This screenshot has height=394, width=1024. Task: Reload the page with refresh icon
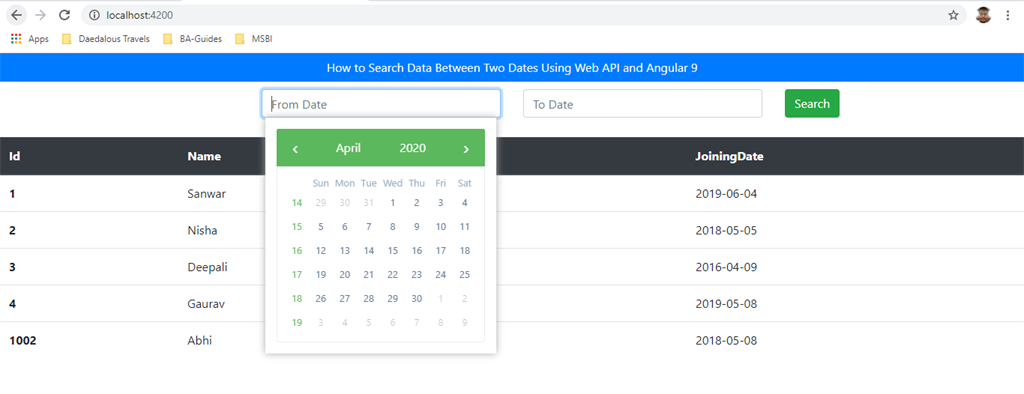[64, 15]
